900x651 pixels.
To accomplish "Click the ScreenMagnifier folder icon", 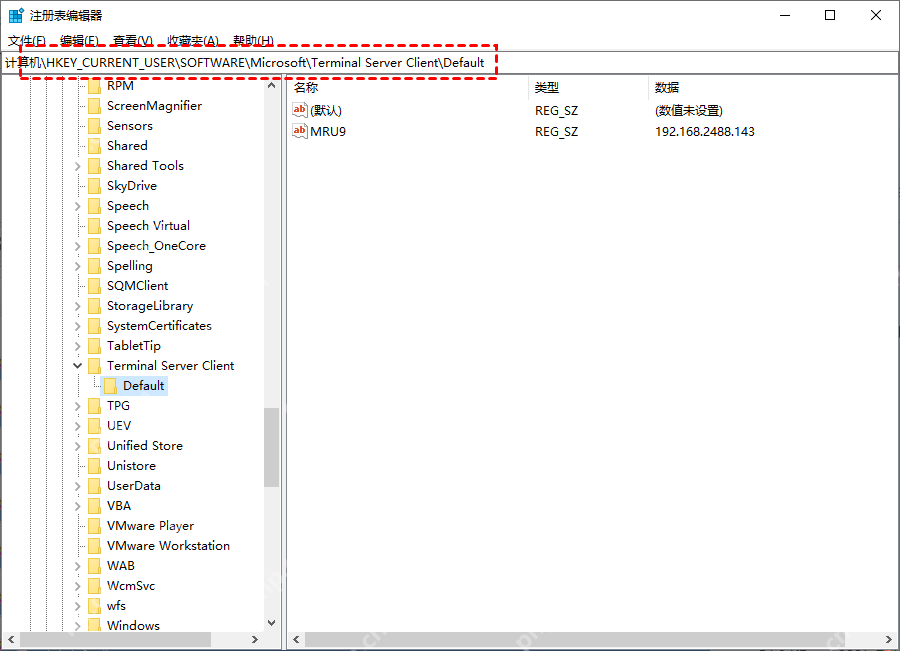I will click(x=95, y=106).
